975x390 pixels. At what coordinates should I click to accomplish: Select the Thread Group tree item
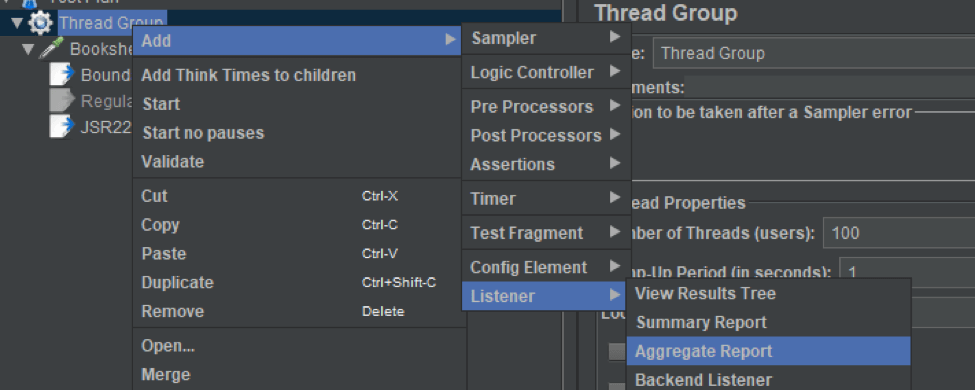(112, 24)
